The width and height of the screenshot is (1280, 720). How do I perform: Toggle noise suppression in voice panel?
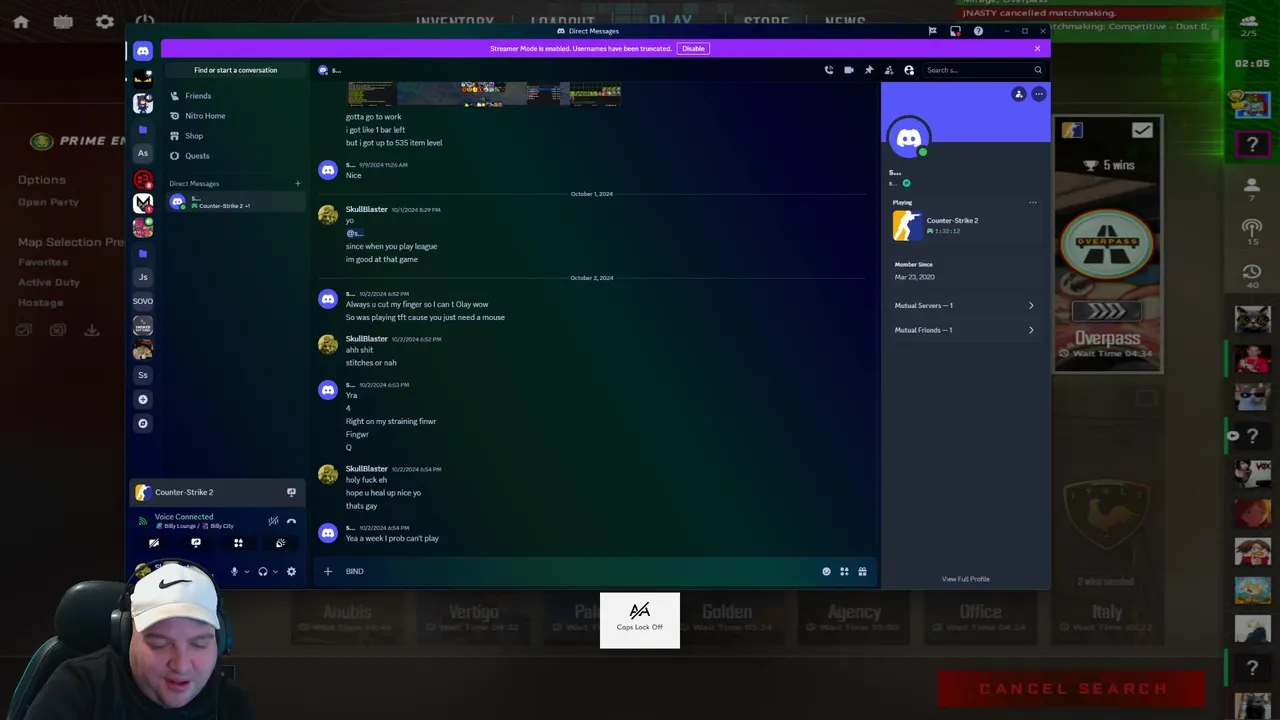(273, 521)
